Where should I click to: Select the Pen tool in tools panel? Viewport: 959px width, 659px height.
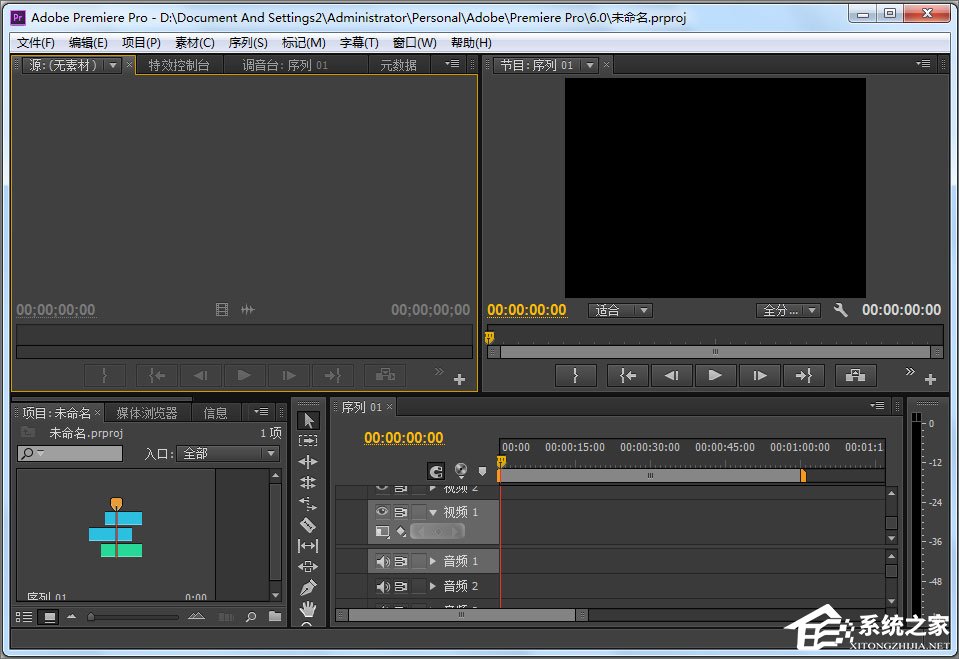click(308, 587)
